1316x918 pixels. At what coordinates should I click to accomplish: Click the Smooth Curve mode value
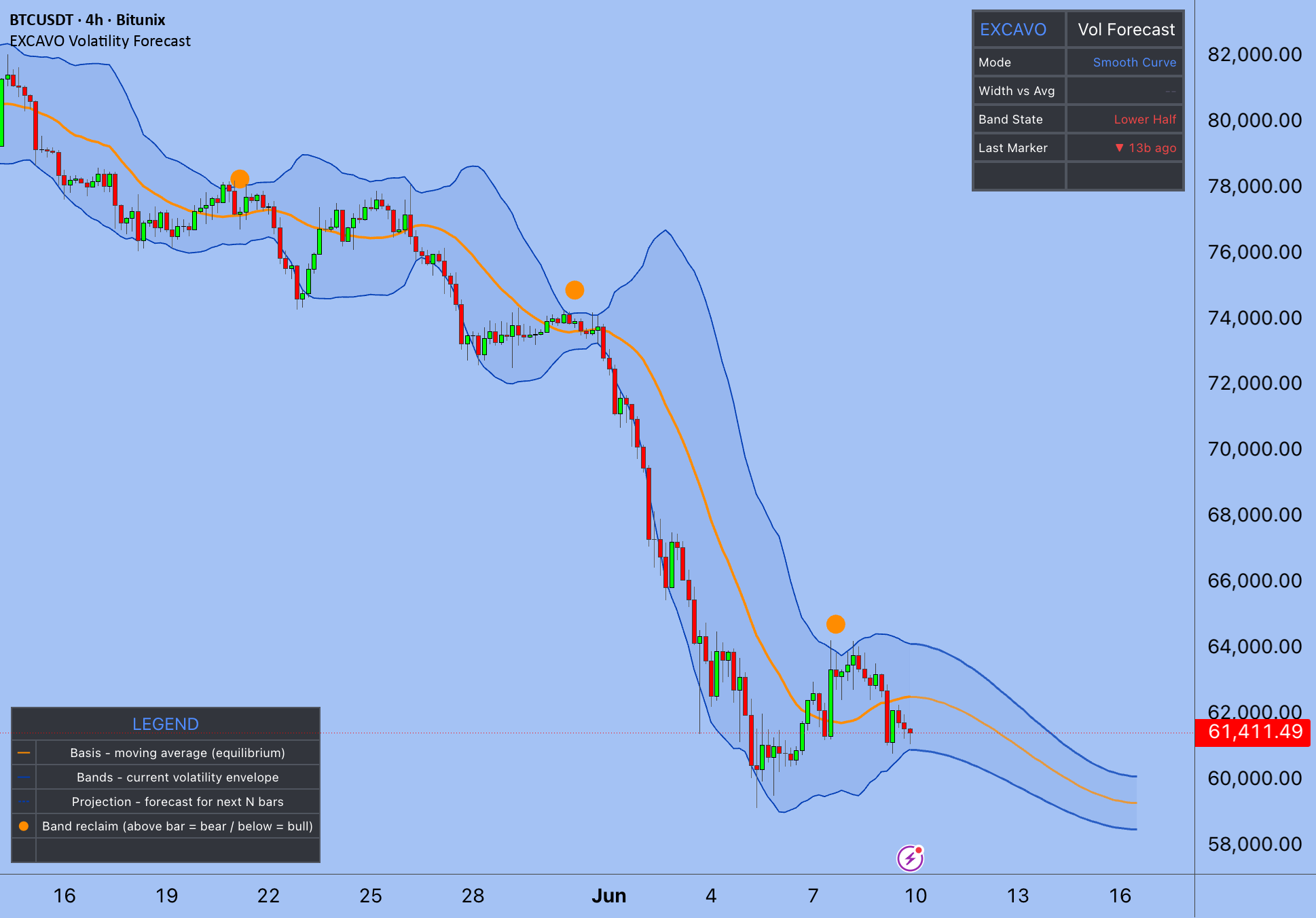pyautogui.click(x=1134, y=62)
